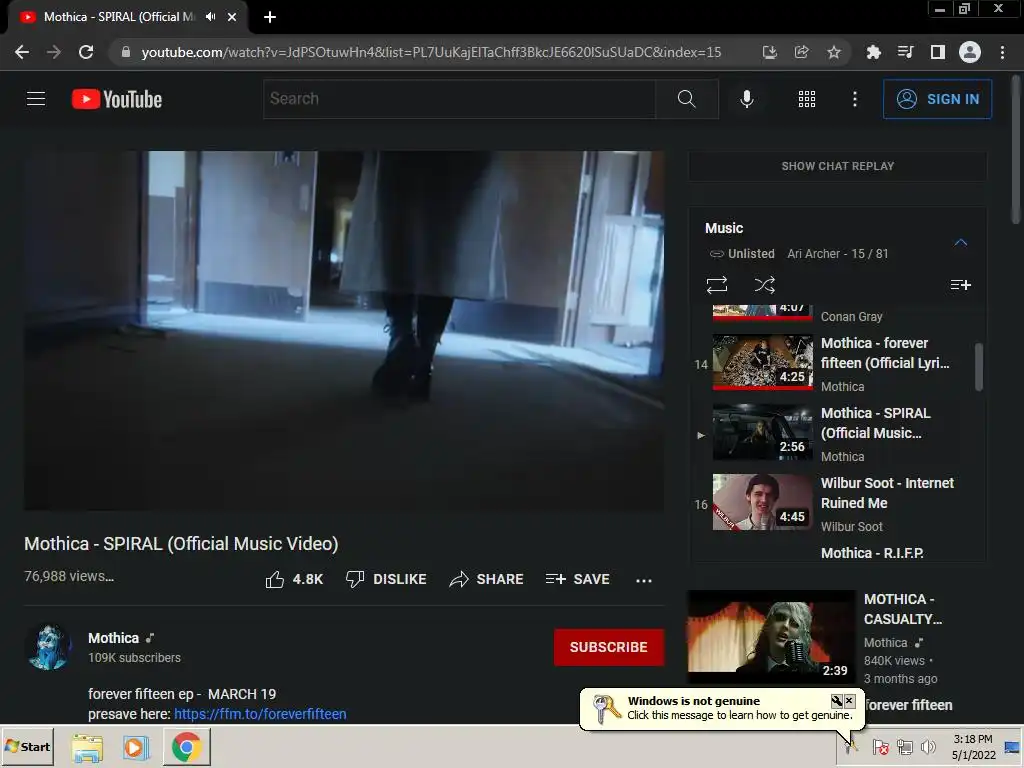Open system volume tray icon
The height and width of the screenshot is (768, 1024).
coord(928,747)
